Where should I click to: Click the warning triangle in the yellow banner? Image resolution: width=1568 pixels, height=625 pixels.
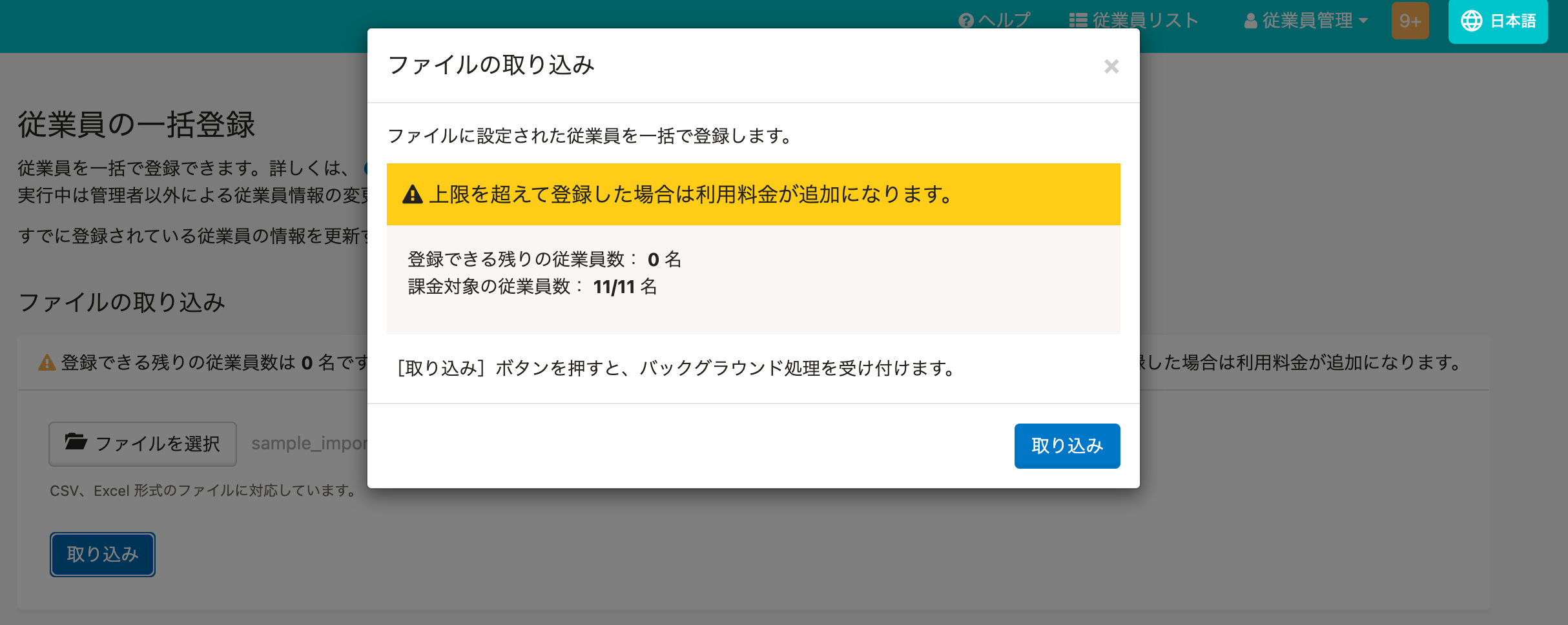[412, 194]
